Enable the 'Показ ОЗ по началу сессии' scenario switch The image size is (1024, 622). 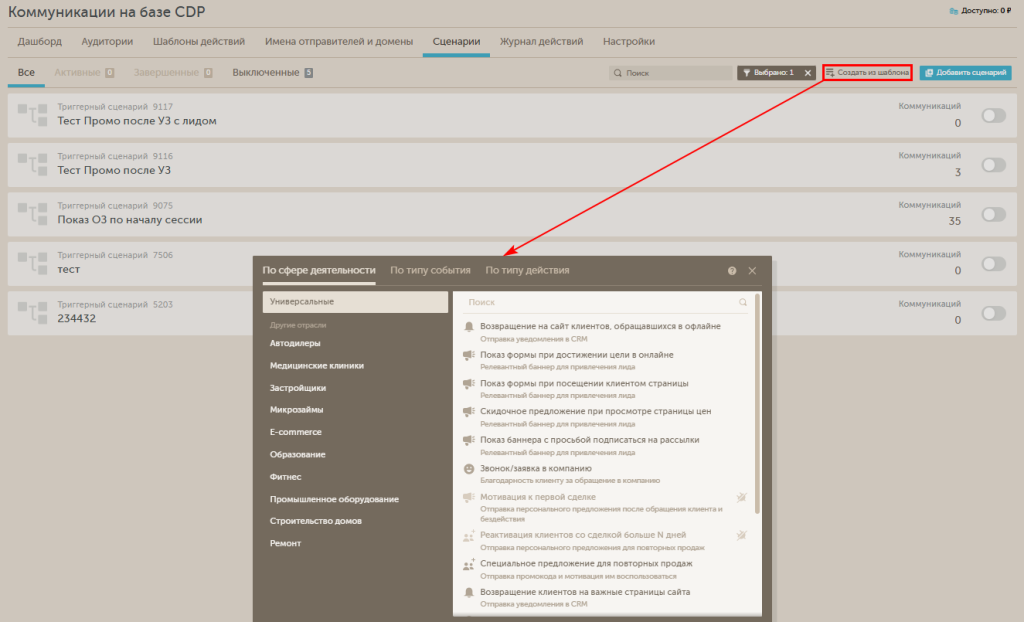pyautogui.click(x=993, y=214)
